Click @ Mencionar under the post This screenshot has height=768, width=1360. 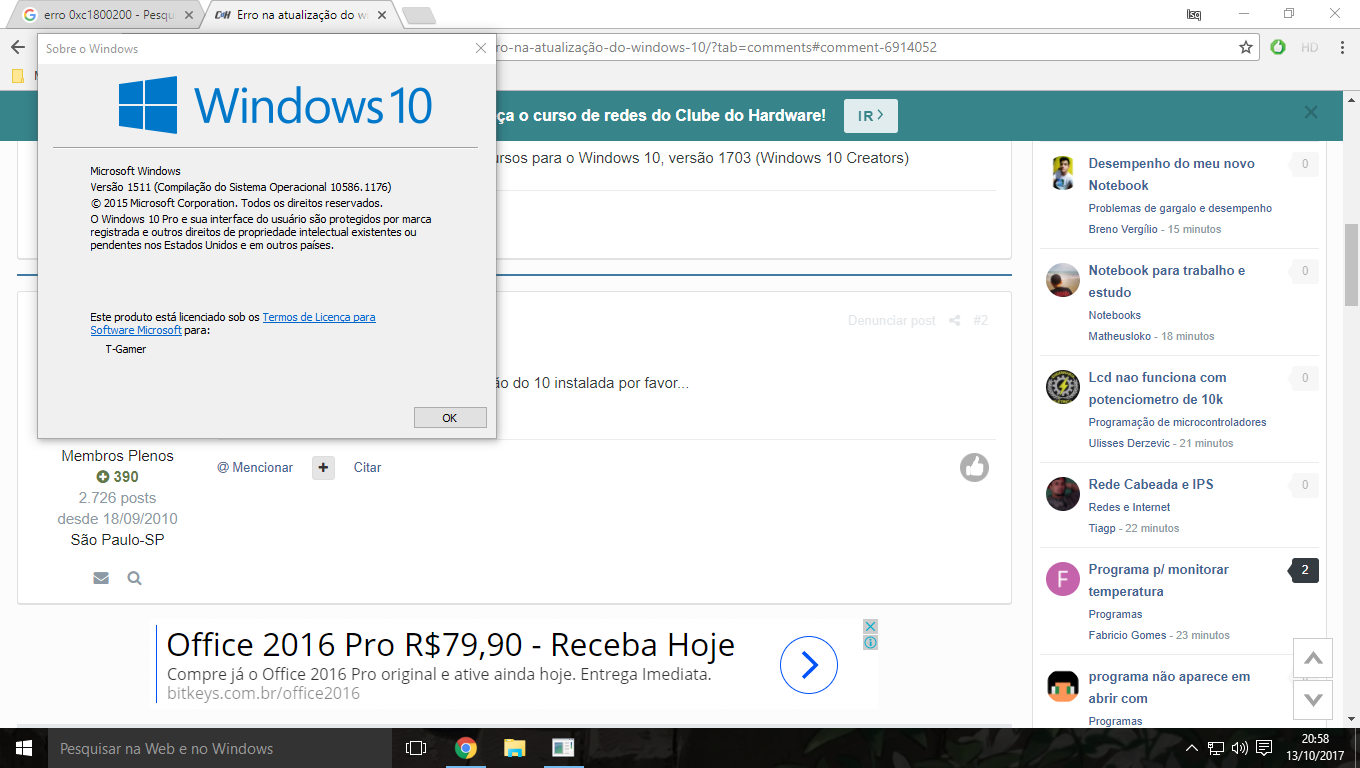(x=255, y=468)
